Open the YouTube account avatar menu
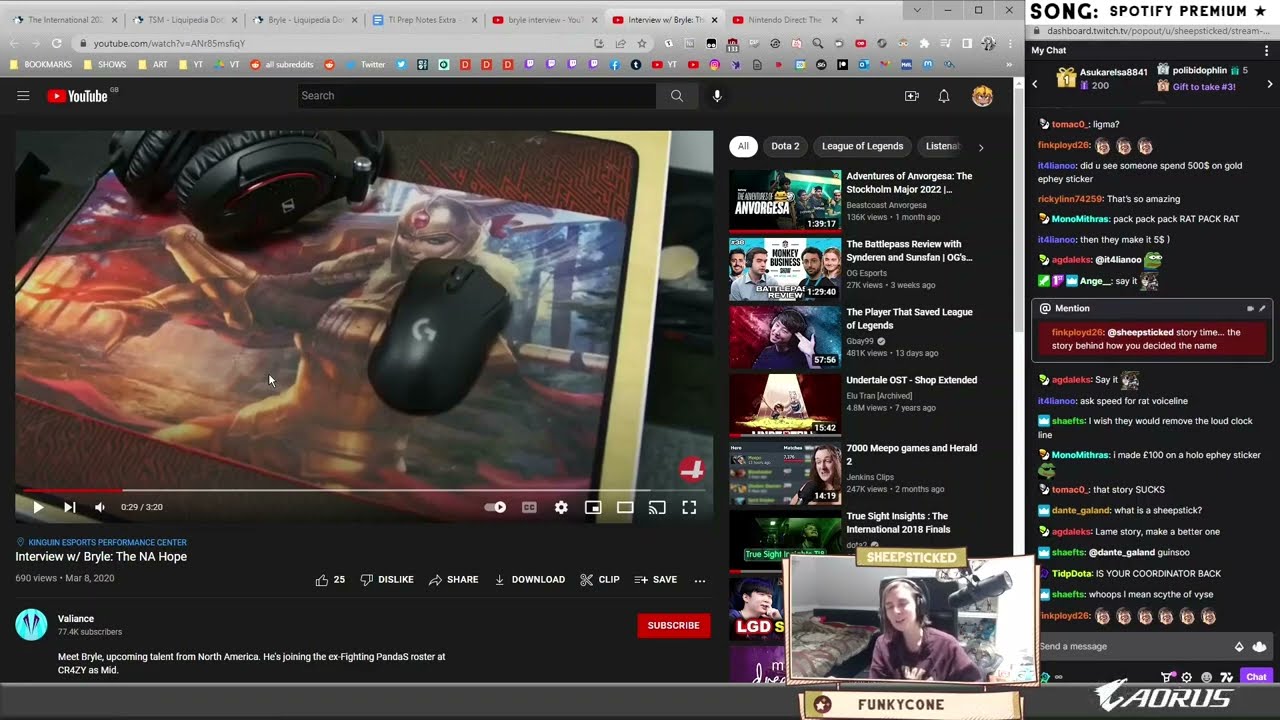The height and width of the screenshot is (720, 1280). pos(983,96)
